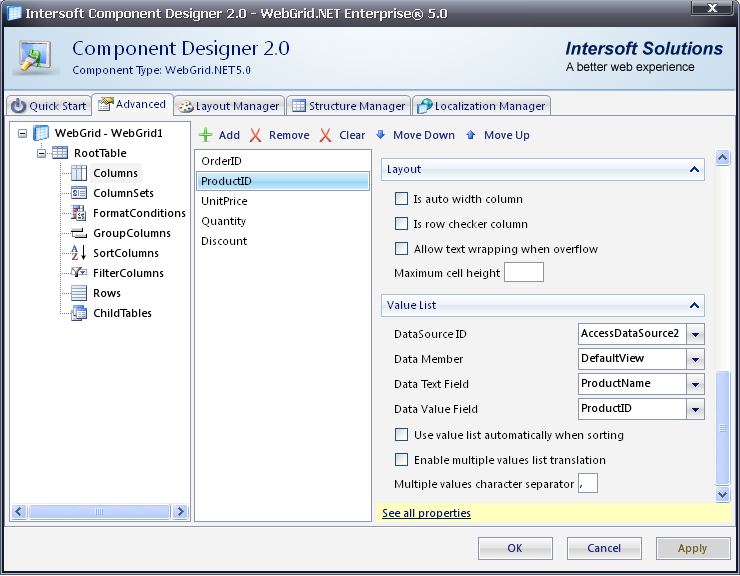The width and height of the screenshot is (740, 576).
Task: Select UnitPrice in the column list
Action: (x=283, y=201)
